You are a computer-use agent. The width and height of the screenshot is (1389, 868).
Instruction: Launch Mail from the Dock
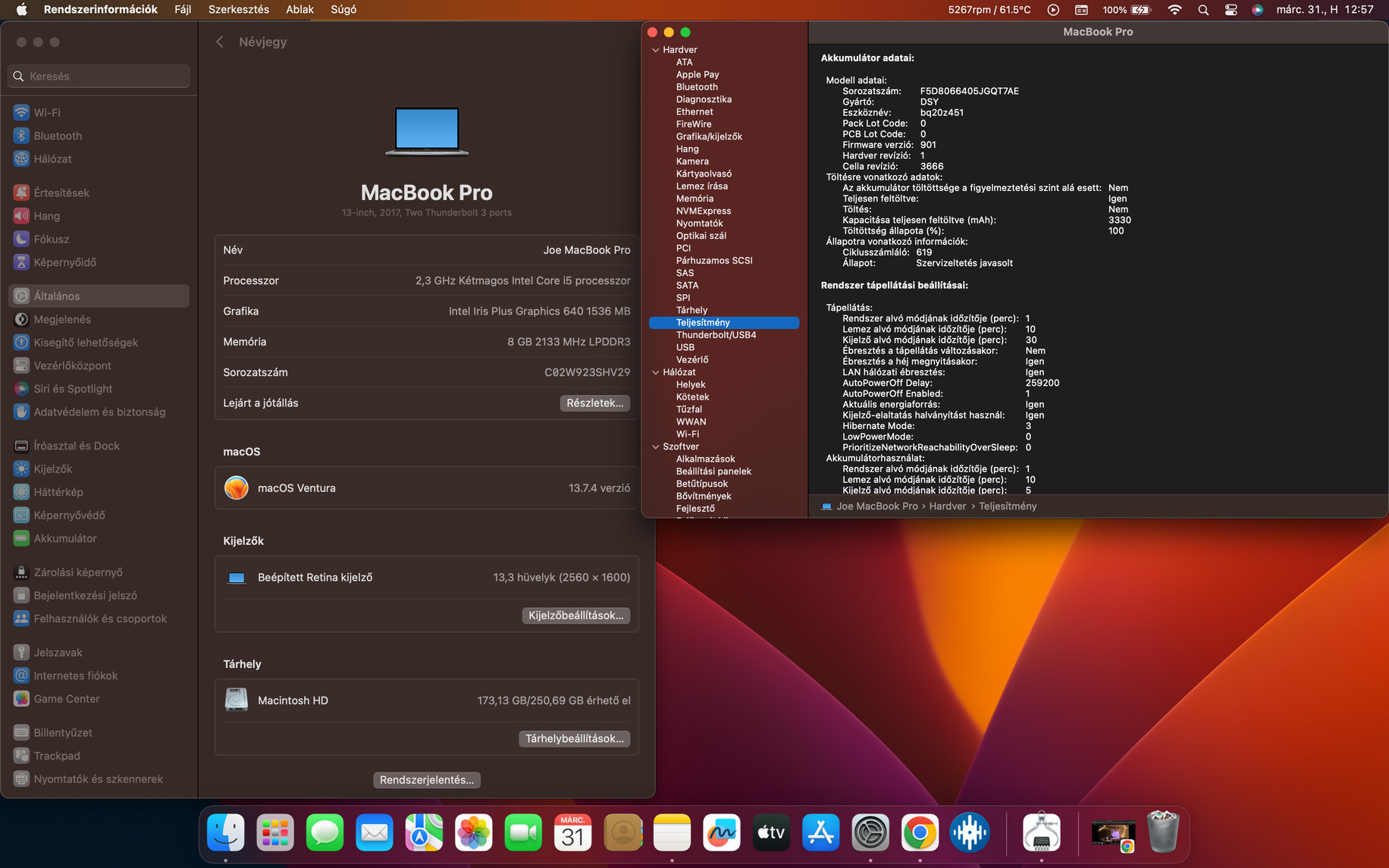[x=375, y=833]
